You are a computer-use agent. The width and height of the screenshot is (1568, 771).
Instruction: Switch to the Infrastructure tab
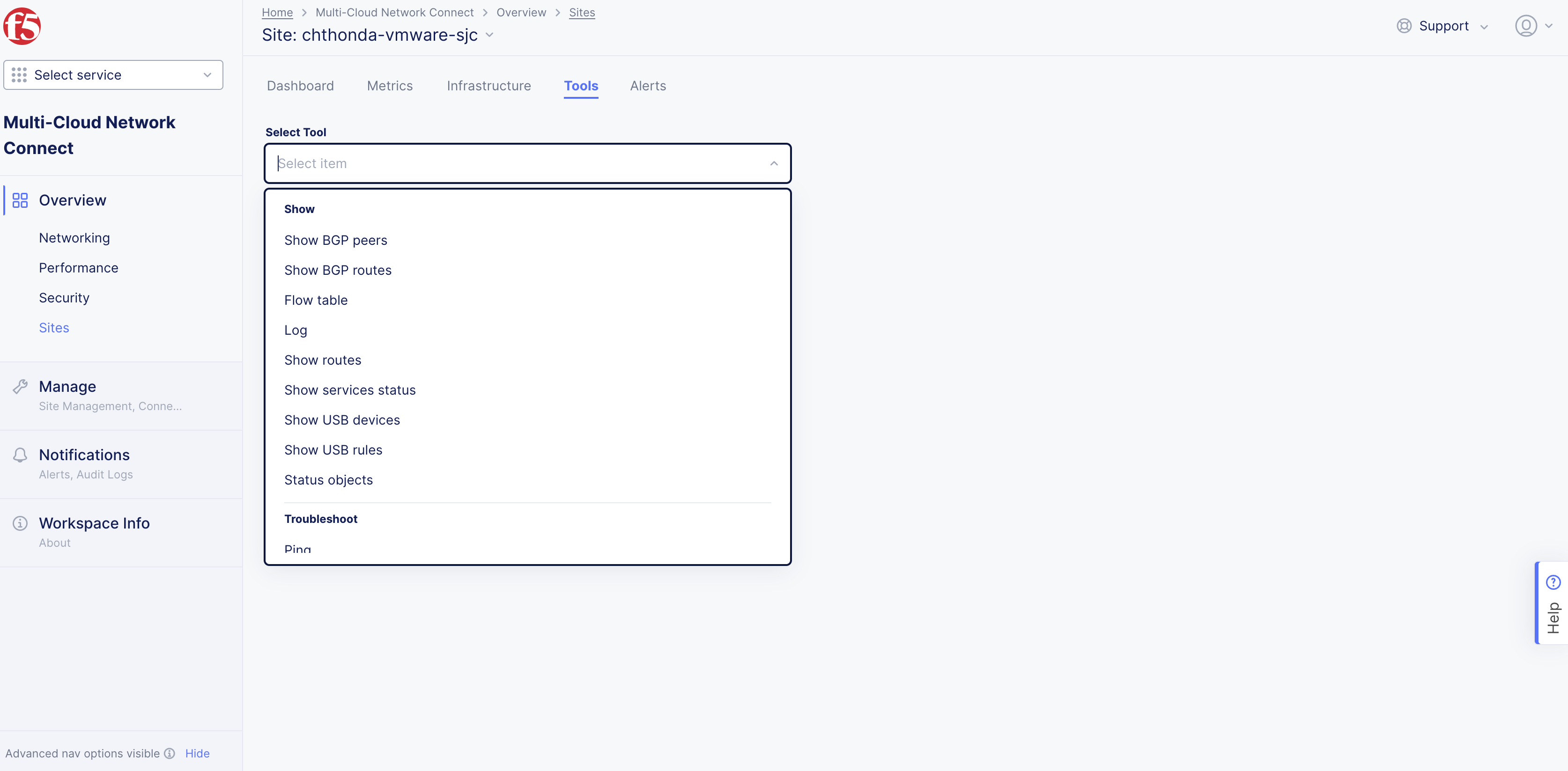[x=489, y=86]
